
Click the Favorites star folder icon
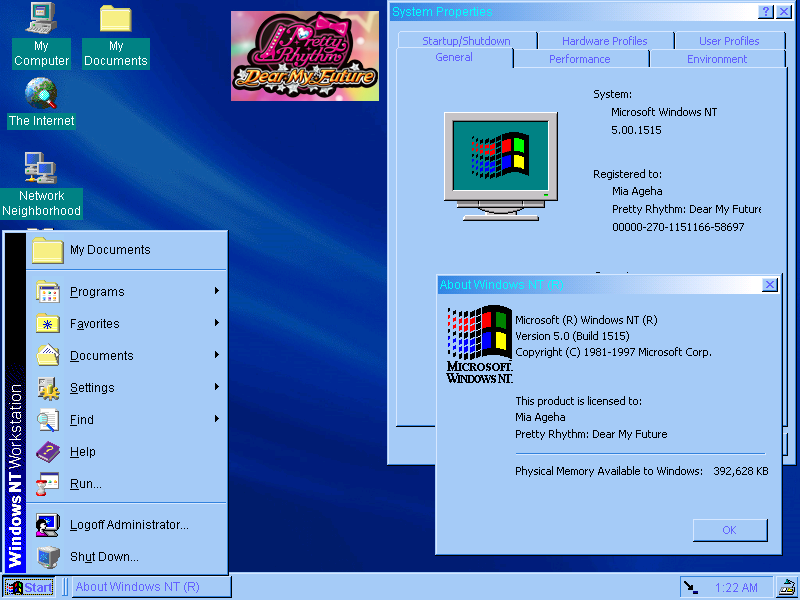point(48,323)
